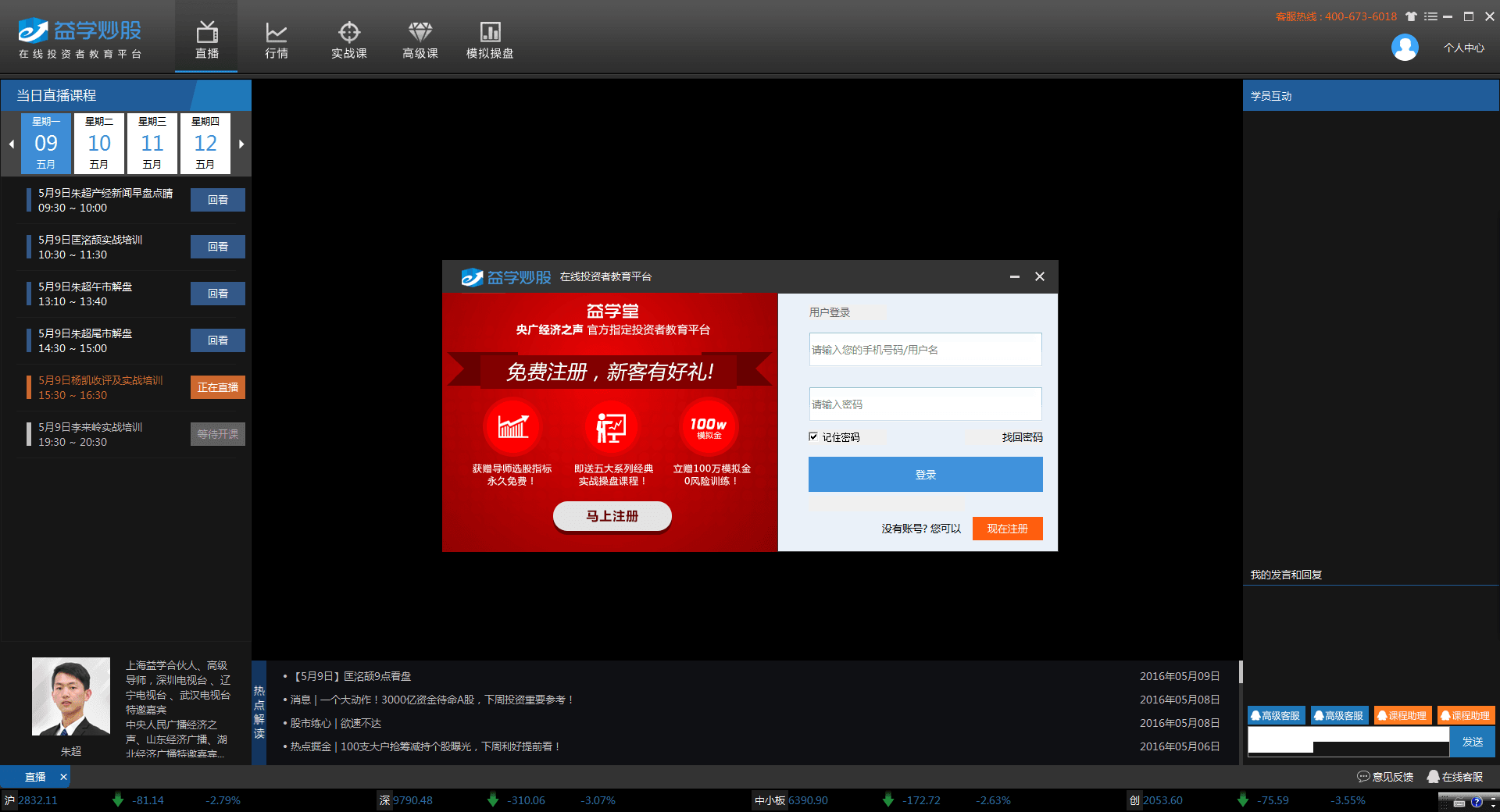Click the orange 现在注册 button
Screen dimensions: 1500x812
(x=1007, y=529)
